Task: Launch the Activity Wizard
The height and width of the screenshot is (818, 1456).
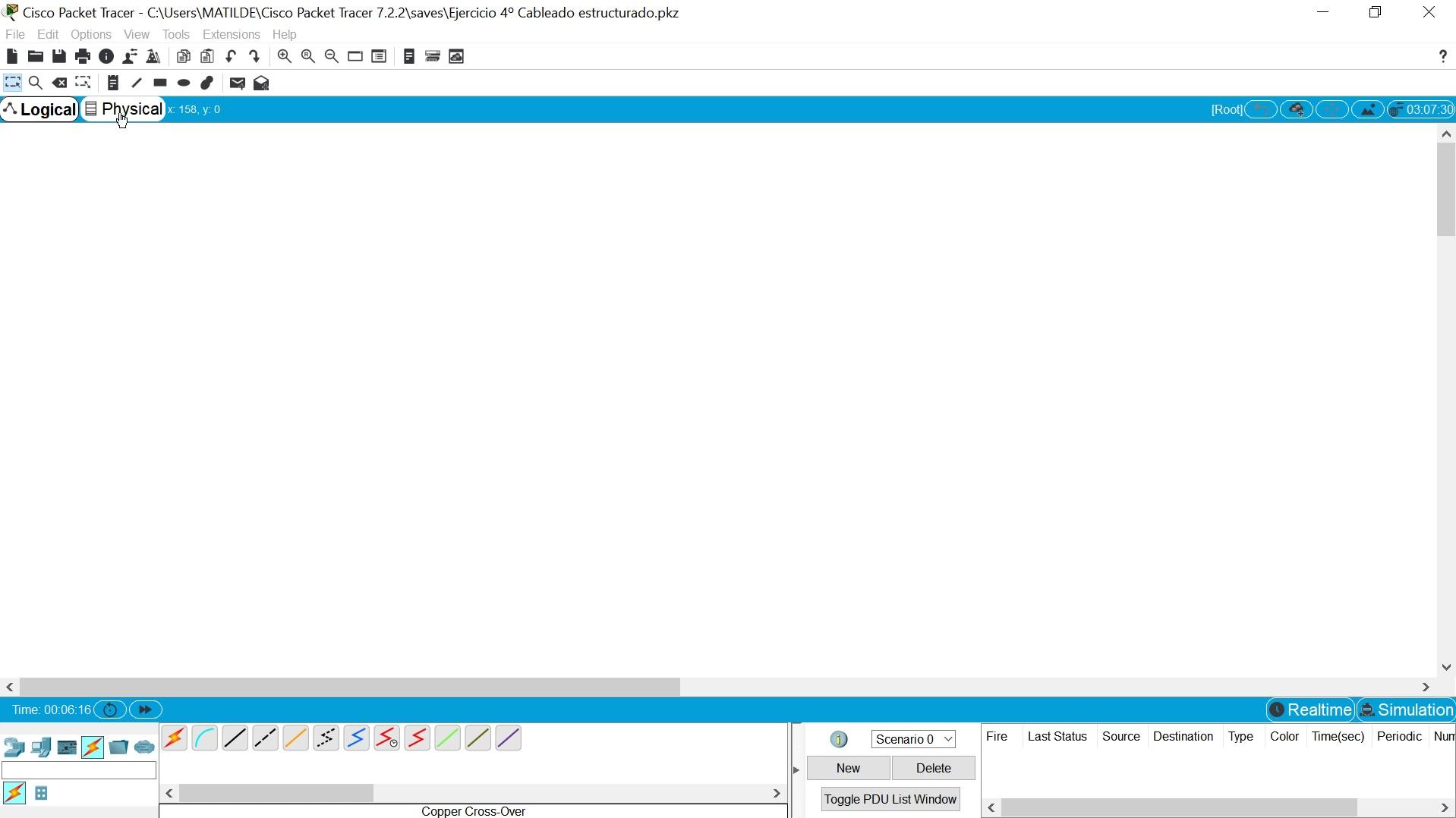Action: (x=154, y=57)
